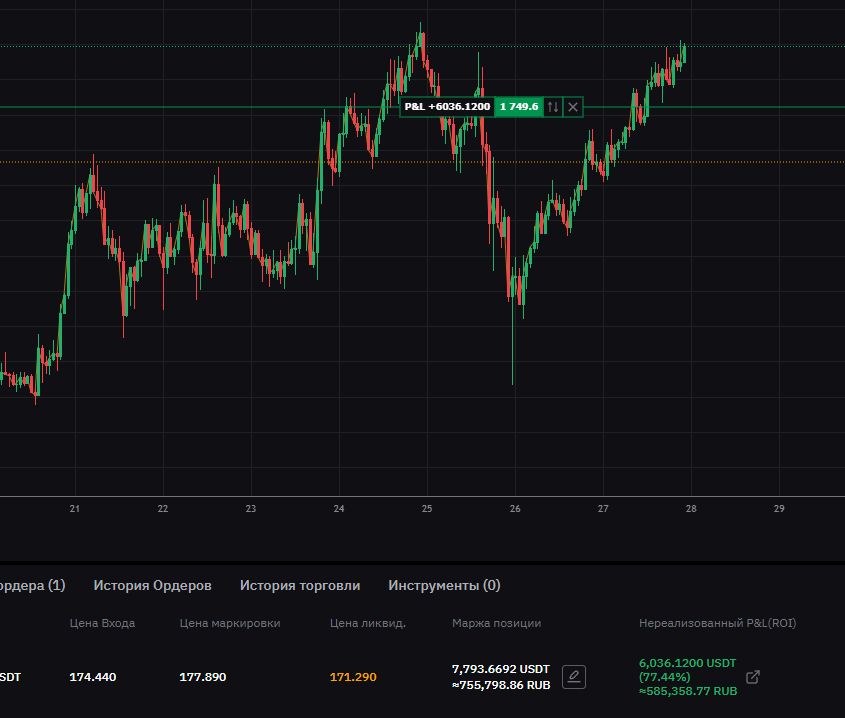Click unrealized P&L 6,036.1200 USDT
The image size is (845, 718).
pyautogui.click(x=688, y=663)
